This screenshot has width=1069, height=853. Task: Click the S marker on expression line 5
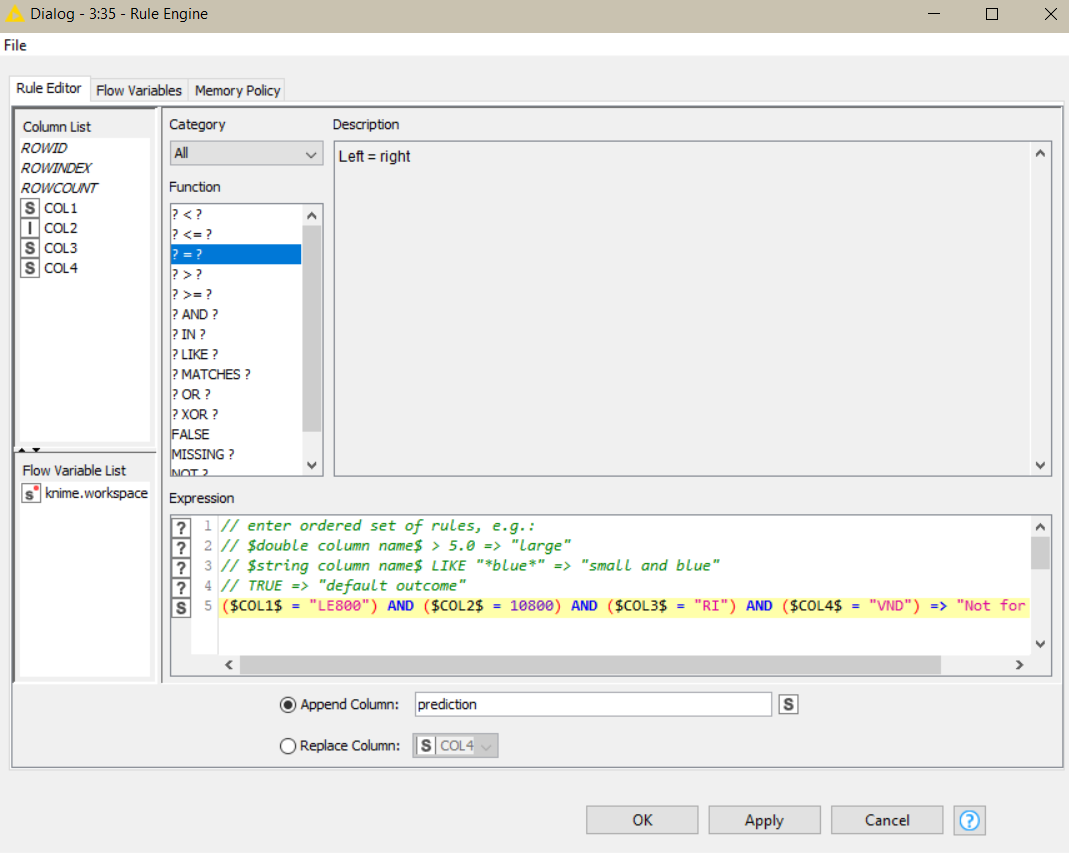click(180, 606)
